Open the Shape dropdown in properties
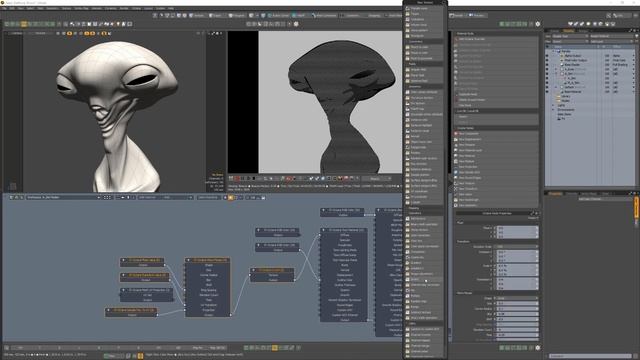 [517, 298]
